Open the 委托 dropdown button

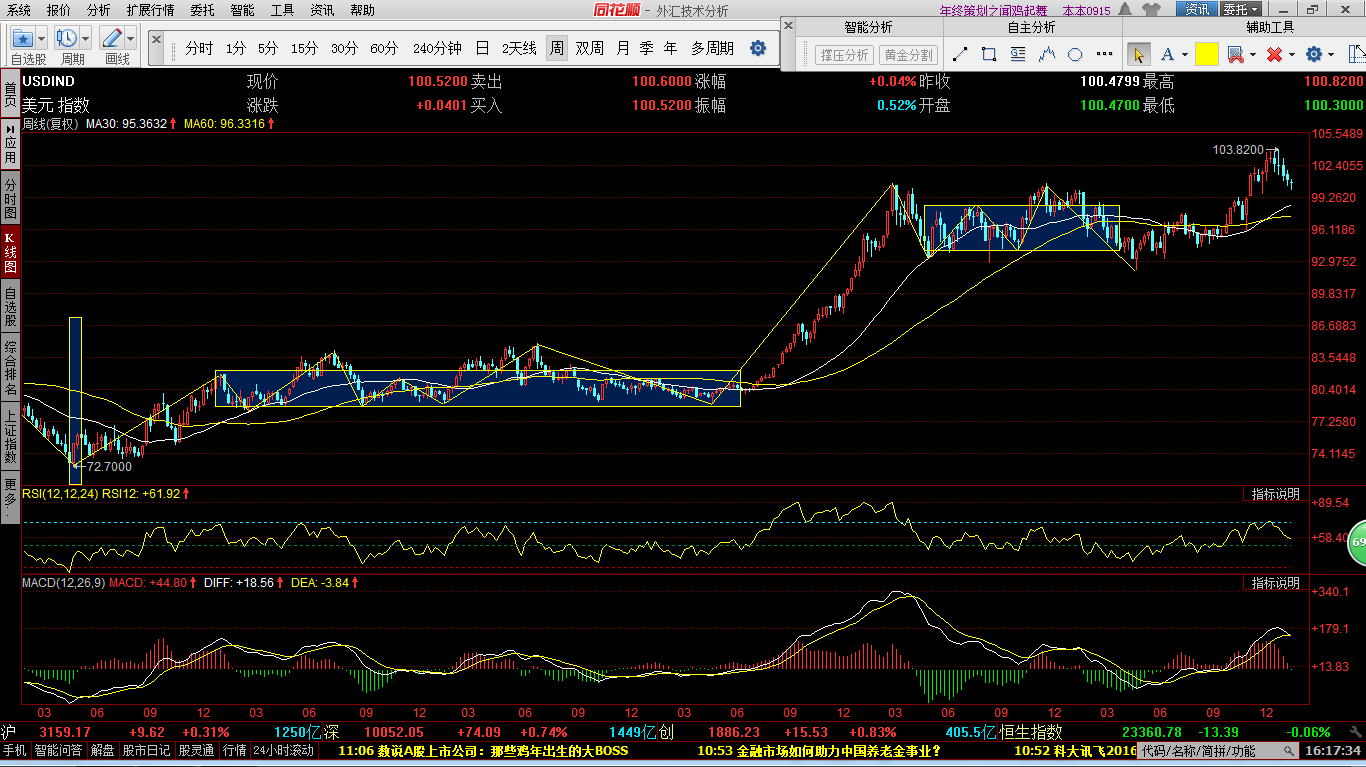click(x=1241, y=9)
